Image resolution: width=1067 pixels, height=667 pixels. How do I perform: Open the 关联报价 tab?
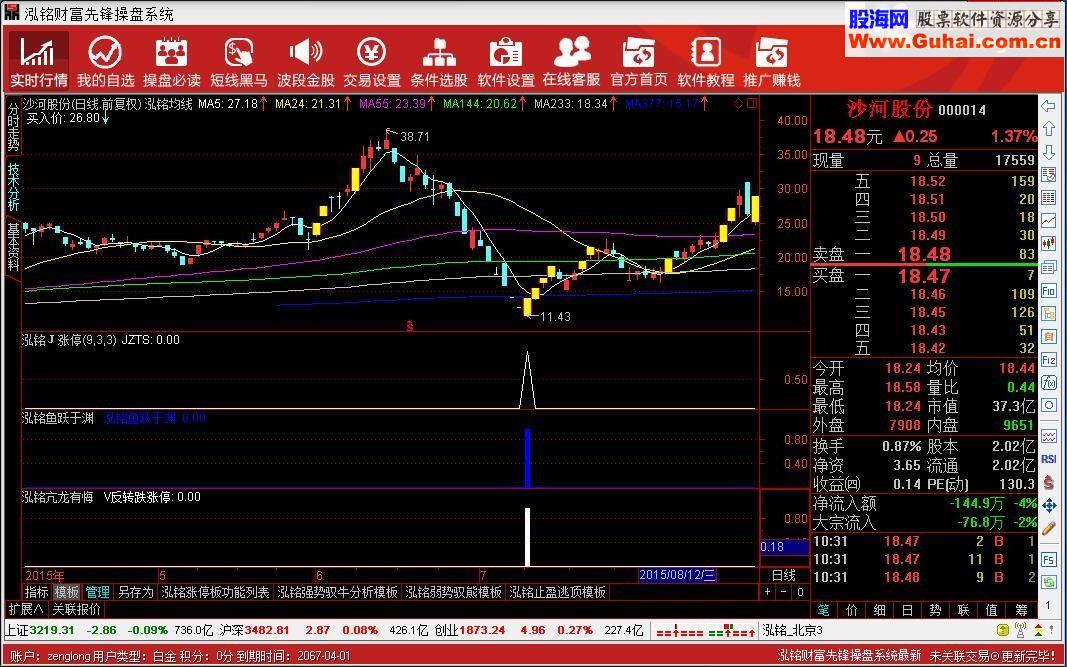coord(77,608)
